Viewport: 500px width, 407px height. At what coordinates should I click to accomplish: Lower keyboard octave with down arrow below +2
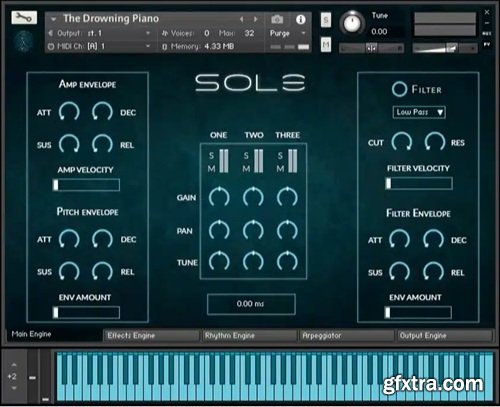pos(14,388)
